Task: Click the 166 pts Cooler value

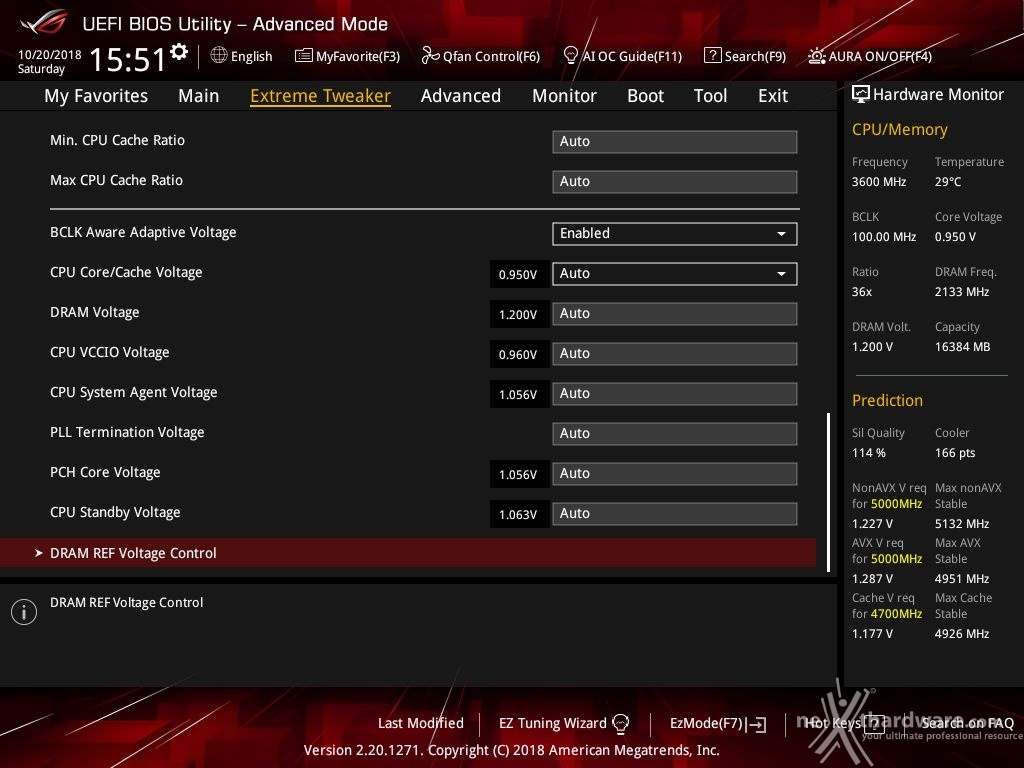Action: click(x=955, y=453)
